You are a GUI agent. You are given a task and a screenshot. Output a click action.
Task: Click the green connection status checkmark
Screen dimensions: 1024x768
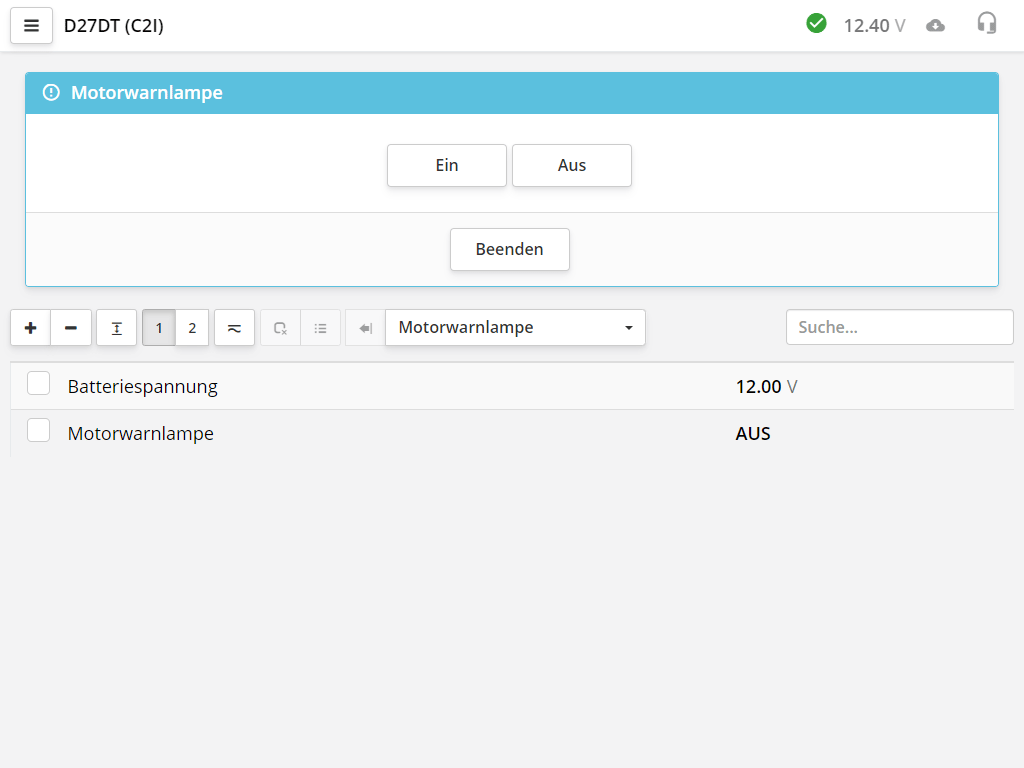point(816,23)
